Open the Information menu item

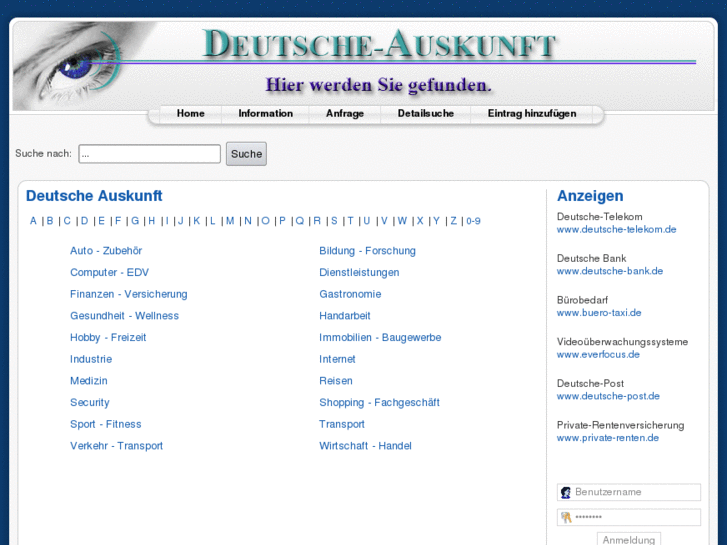265,114
